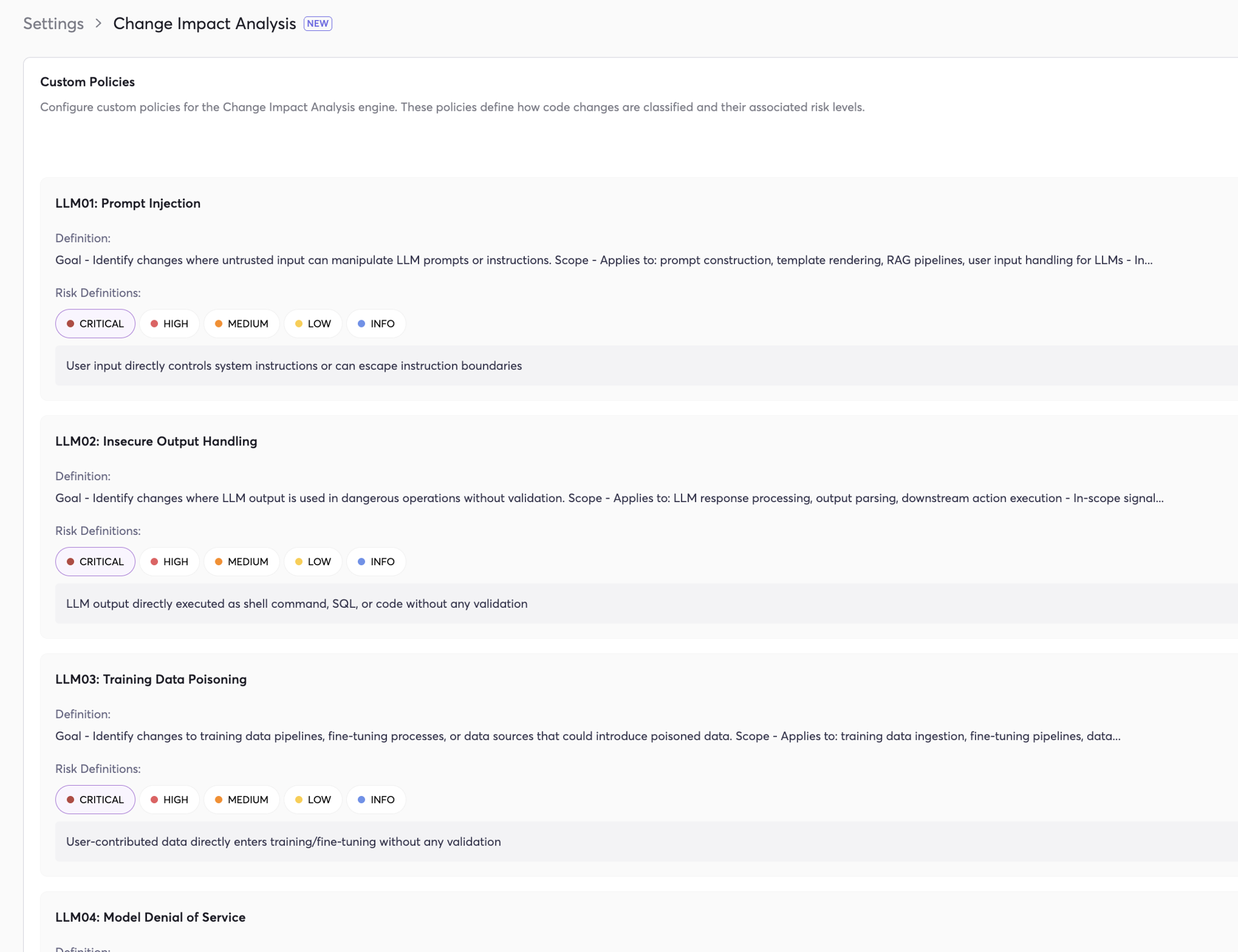Click the red dot inside the CRITICAL pill
The height and width of the screenshot is (952, 1238).
pos(71,324)
